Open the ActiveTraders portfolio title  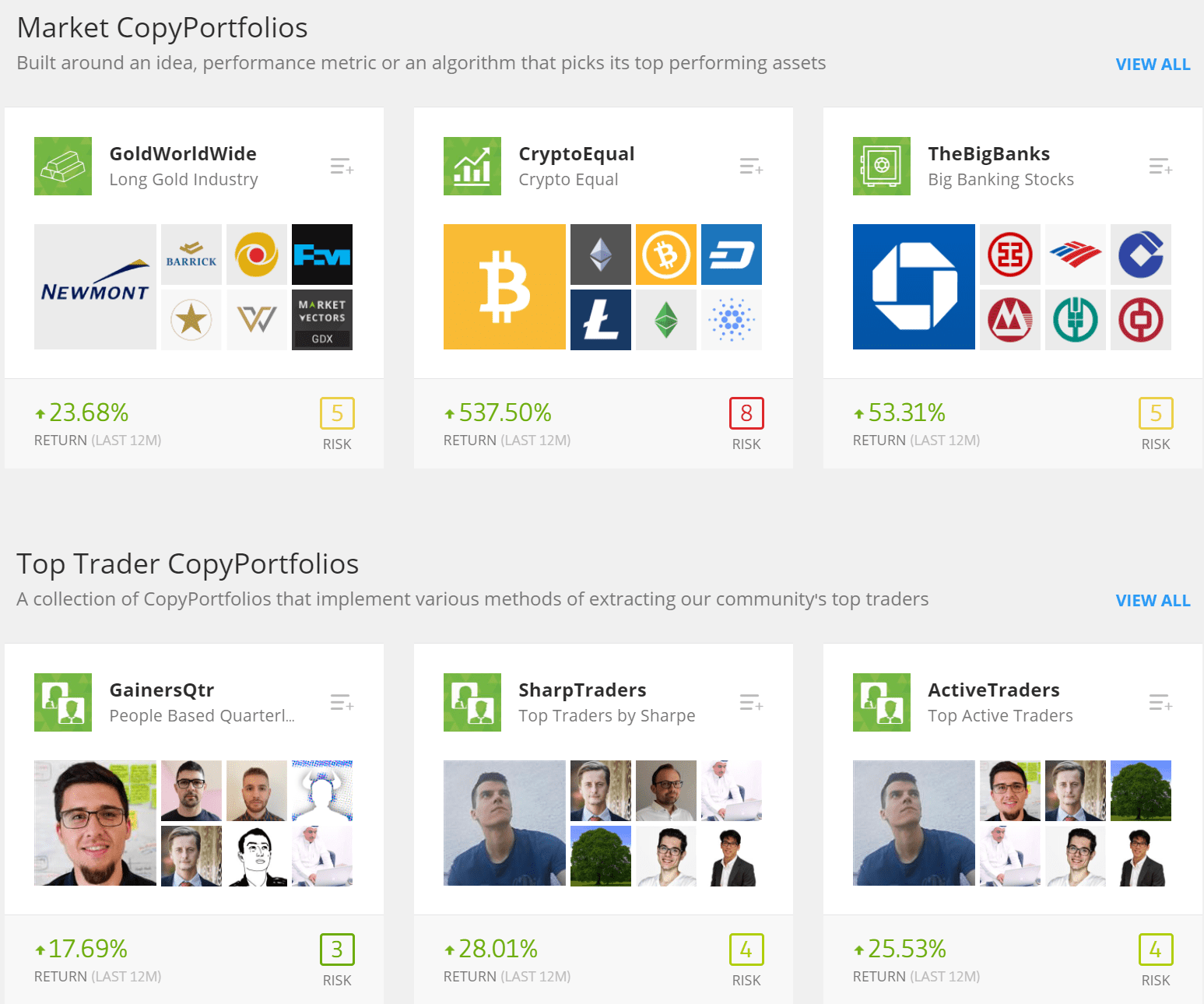pyautogui.click(x=994, y=690)
